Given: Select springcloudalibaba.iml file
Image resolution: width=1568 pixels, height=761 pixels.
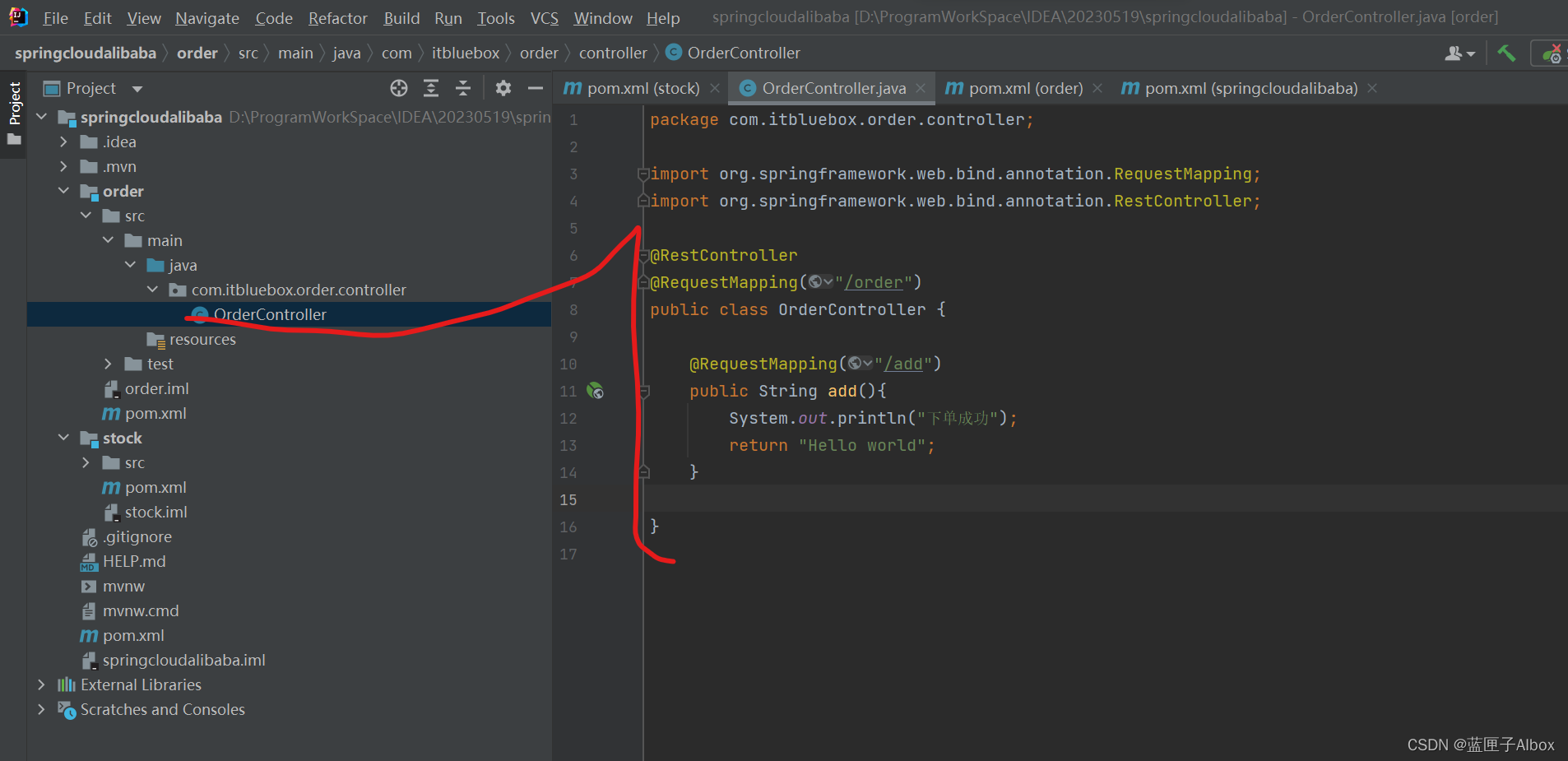Looking at the screenshot, I should click(183, 660).
